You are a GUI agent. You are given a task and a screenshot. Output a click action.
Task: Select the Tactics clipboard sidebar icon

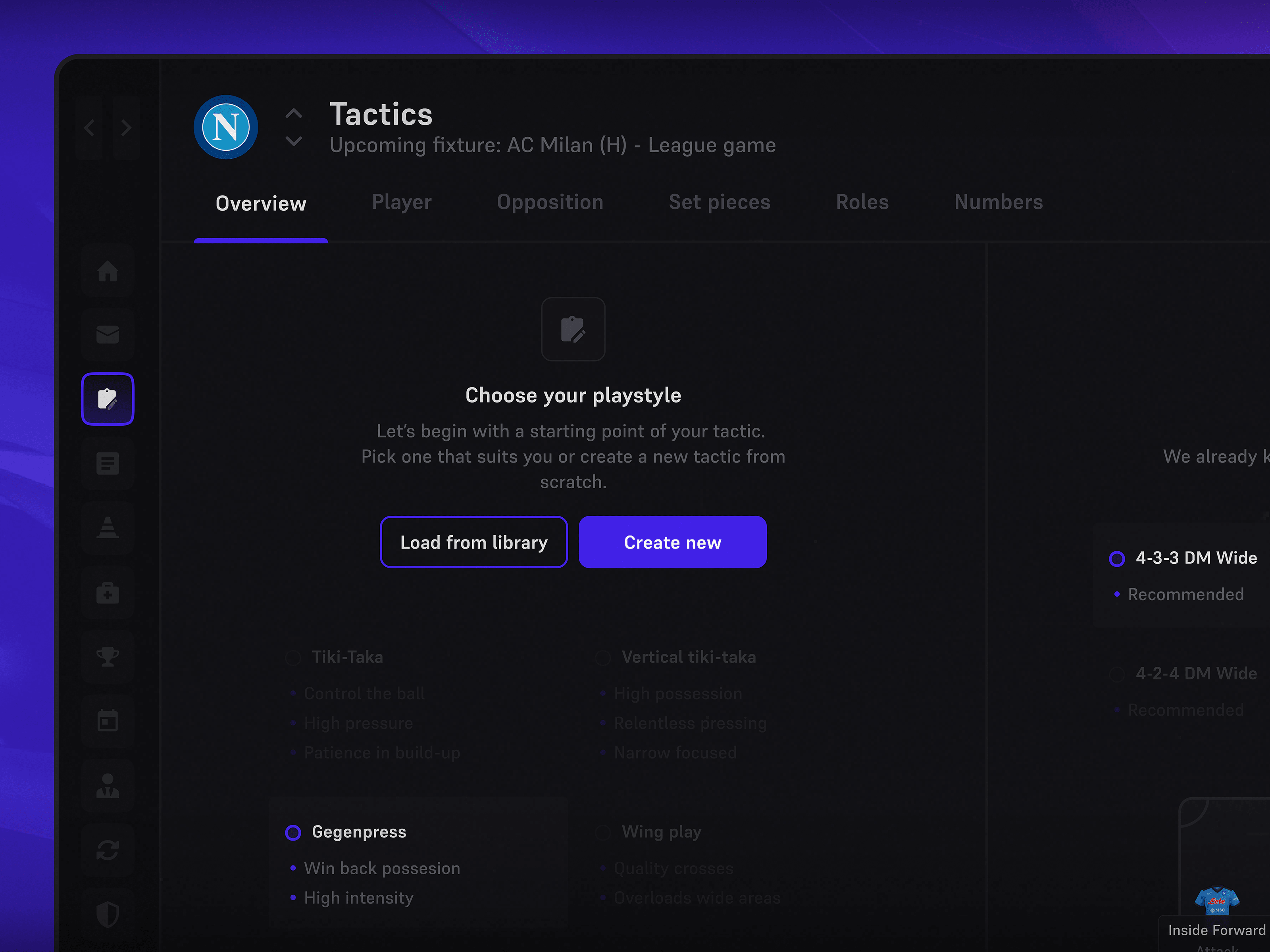[108, 399]
